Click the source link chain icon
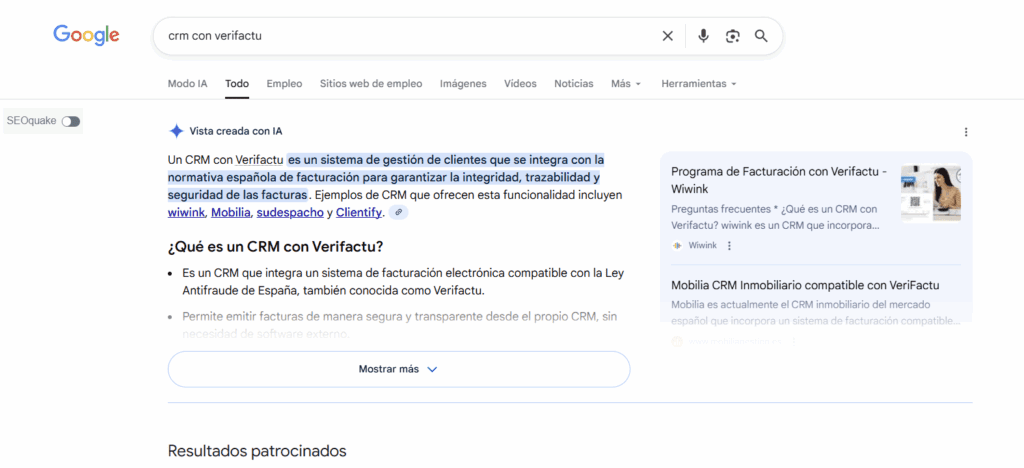1024x468 pixels. pyautogui.click(x=398, y=213)
